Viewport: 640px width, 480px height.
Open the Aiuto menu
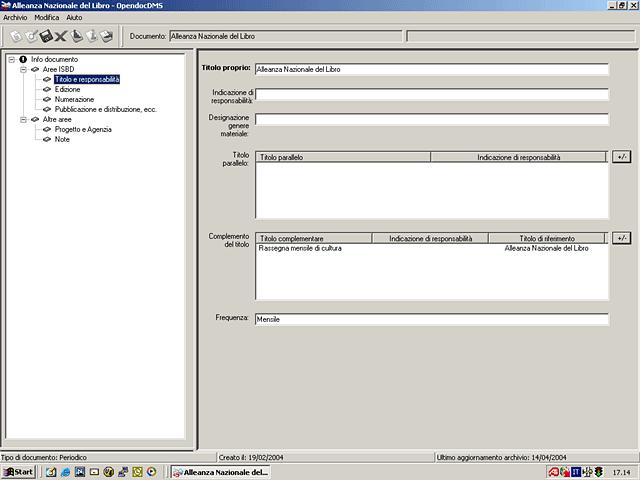74,18
